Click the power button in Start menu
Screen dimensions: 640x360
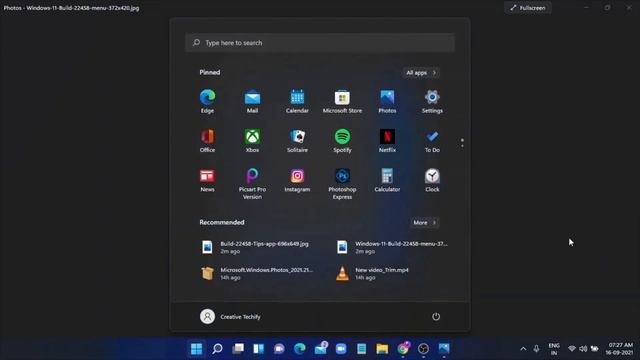[436, 317]
